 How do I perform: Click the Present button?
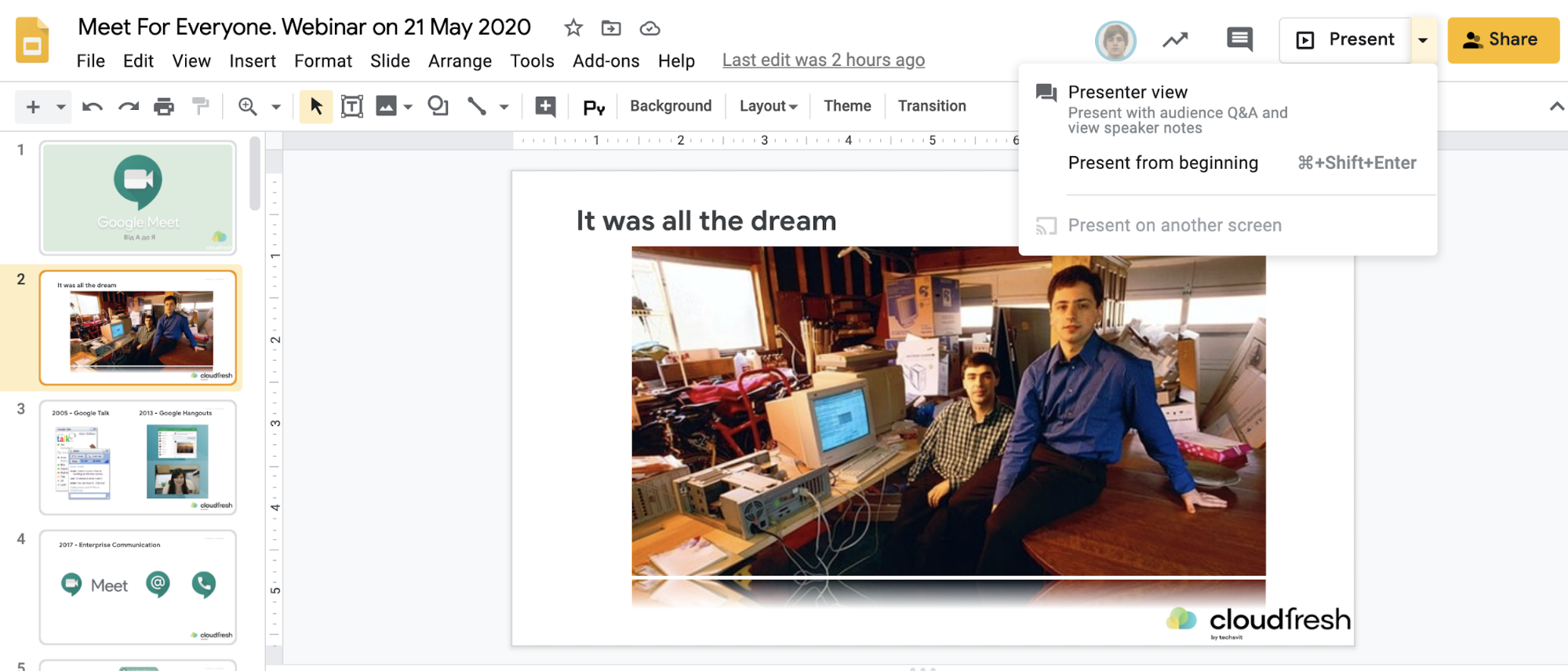[1345, 40]
